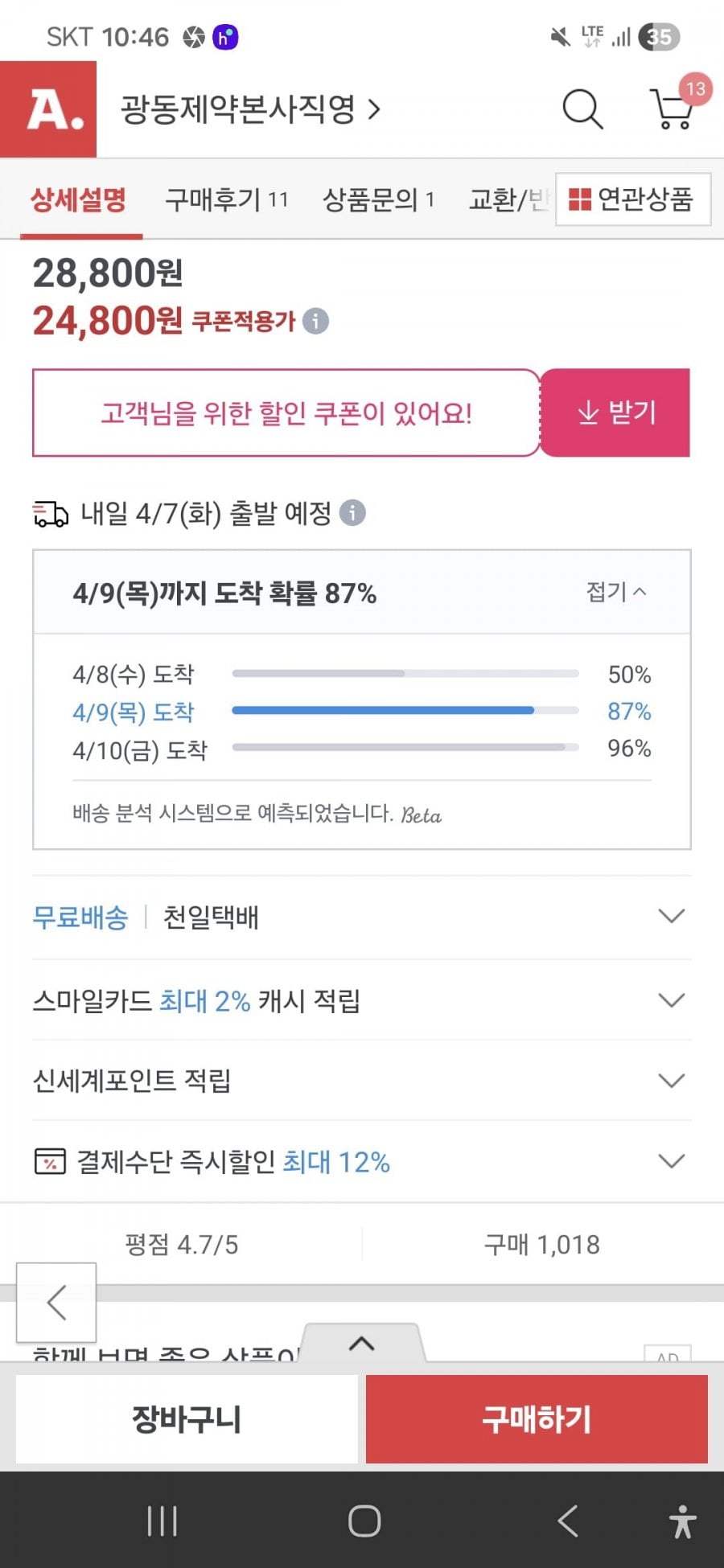The width and height of the screenshot is (724, 1568).
Task: Collapse the arrival probability panel with 접기
Action: coord(616,593)
